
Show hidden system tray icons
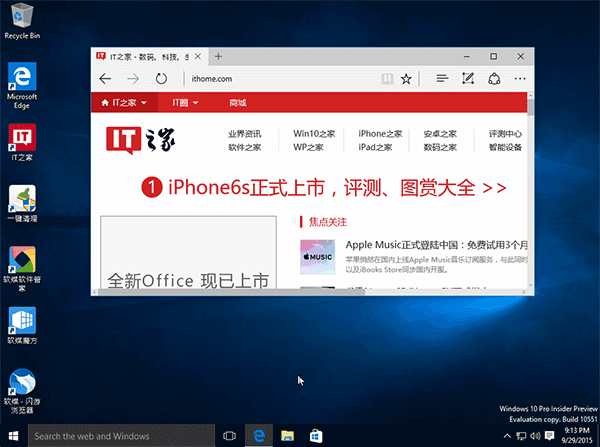507,436
